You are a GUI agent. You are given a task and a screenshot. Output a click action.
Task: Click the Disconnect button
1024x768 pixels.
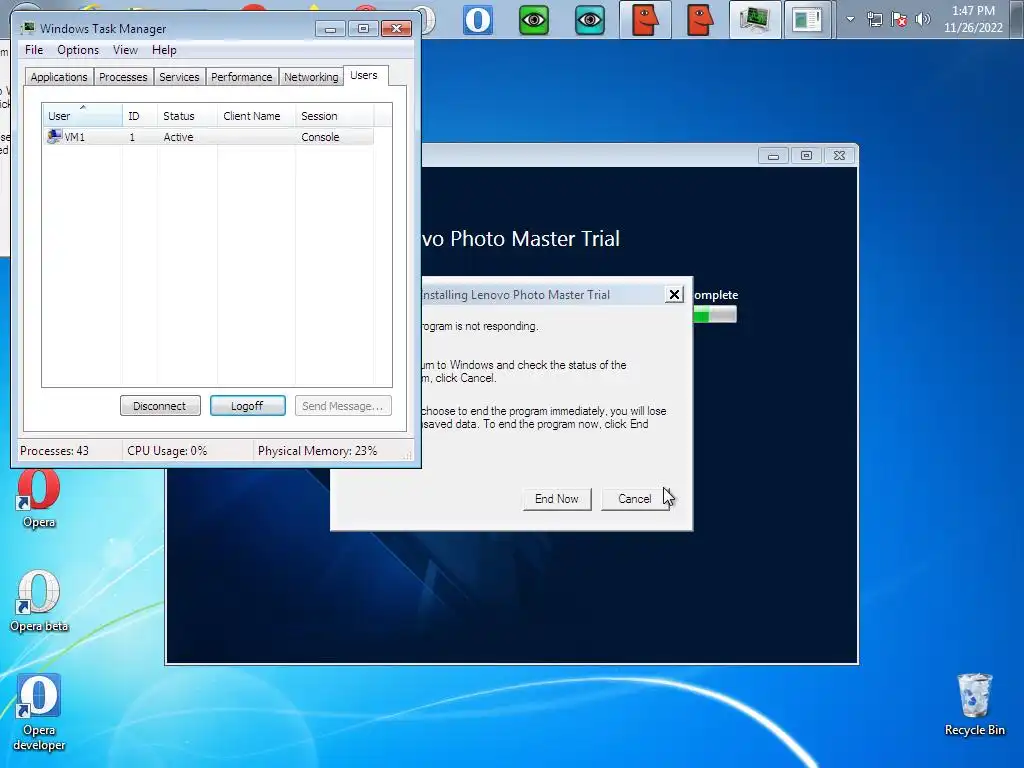pos(160,406)
